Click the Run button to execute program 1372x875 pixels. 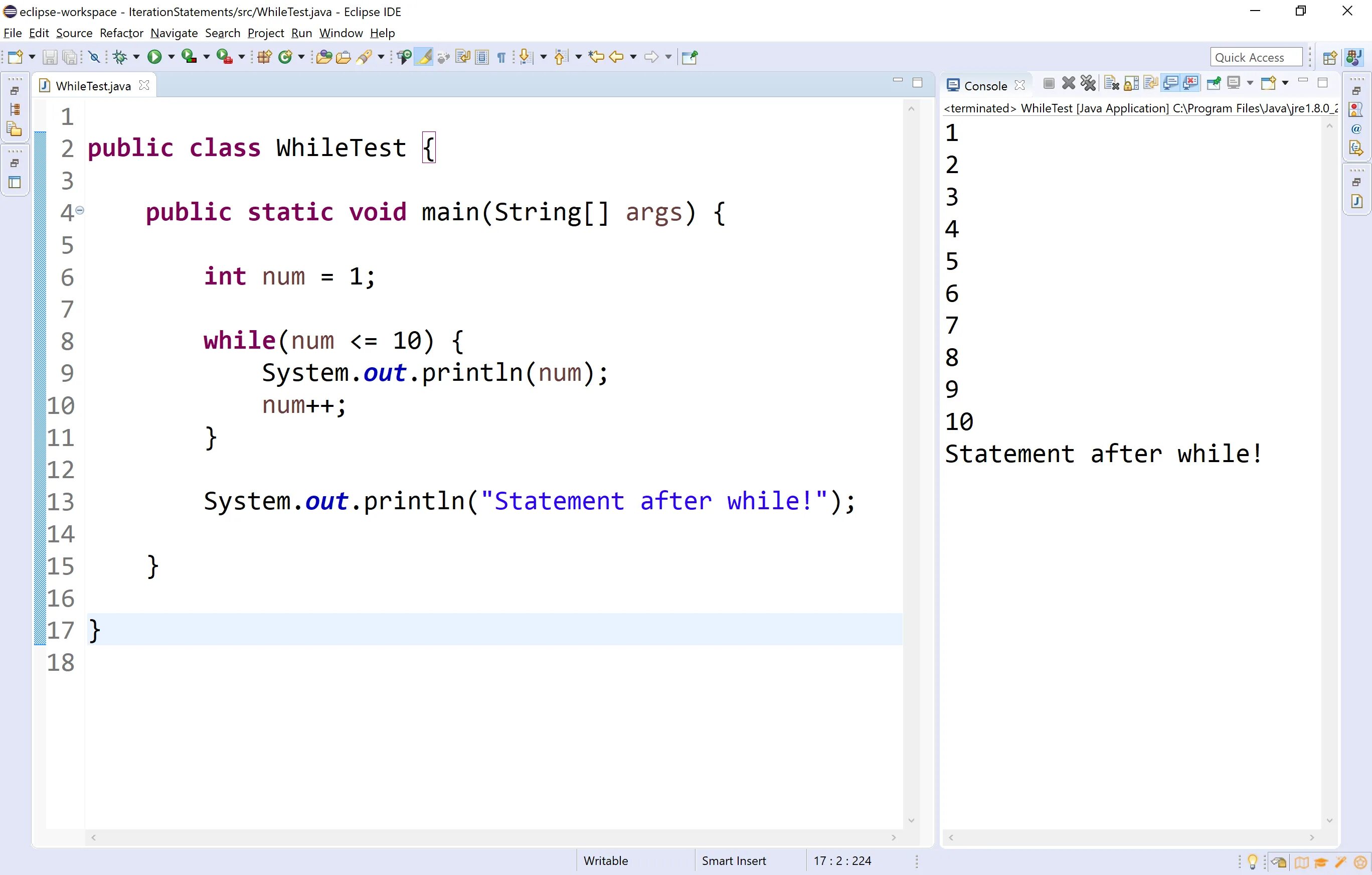pyautogui.click(x=153, y=57)
